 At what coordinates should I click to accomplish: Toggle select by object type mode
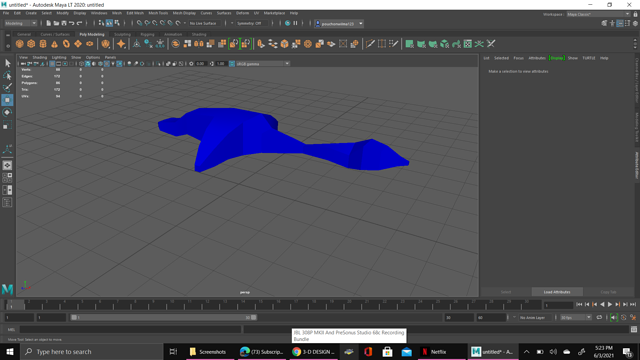pyautogui.click(x=109, y=23)
